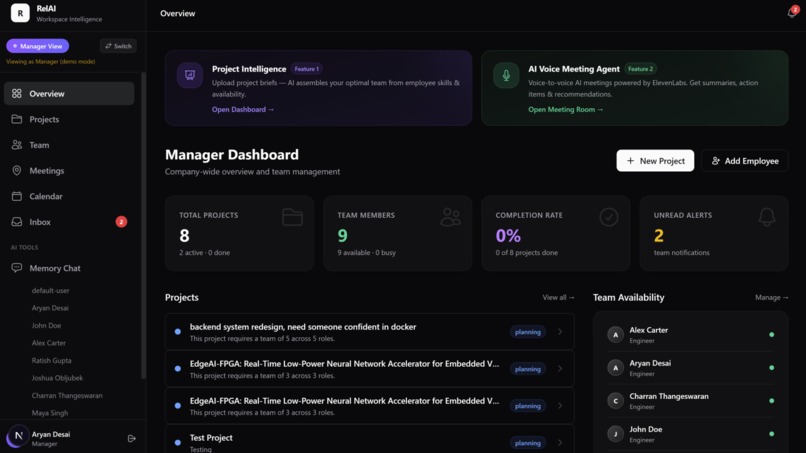Screen dimensions: 806x453
Task: Toggle the Manager View pill
Action: (38, 46)
